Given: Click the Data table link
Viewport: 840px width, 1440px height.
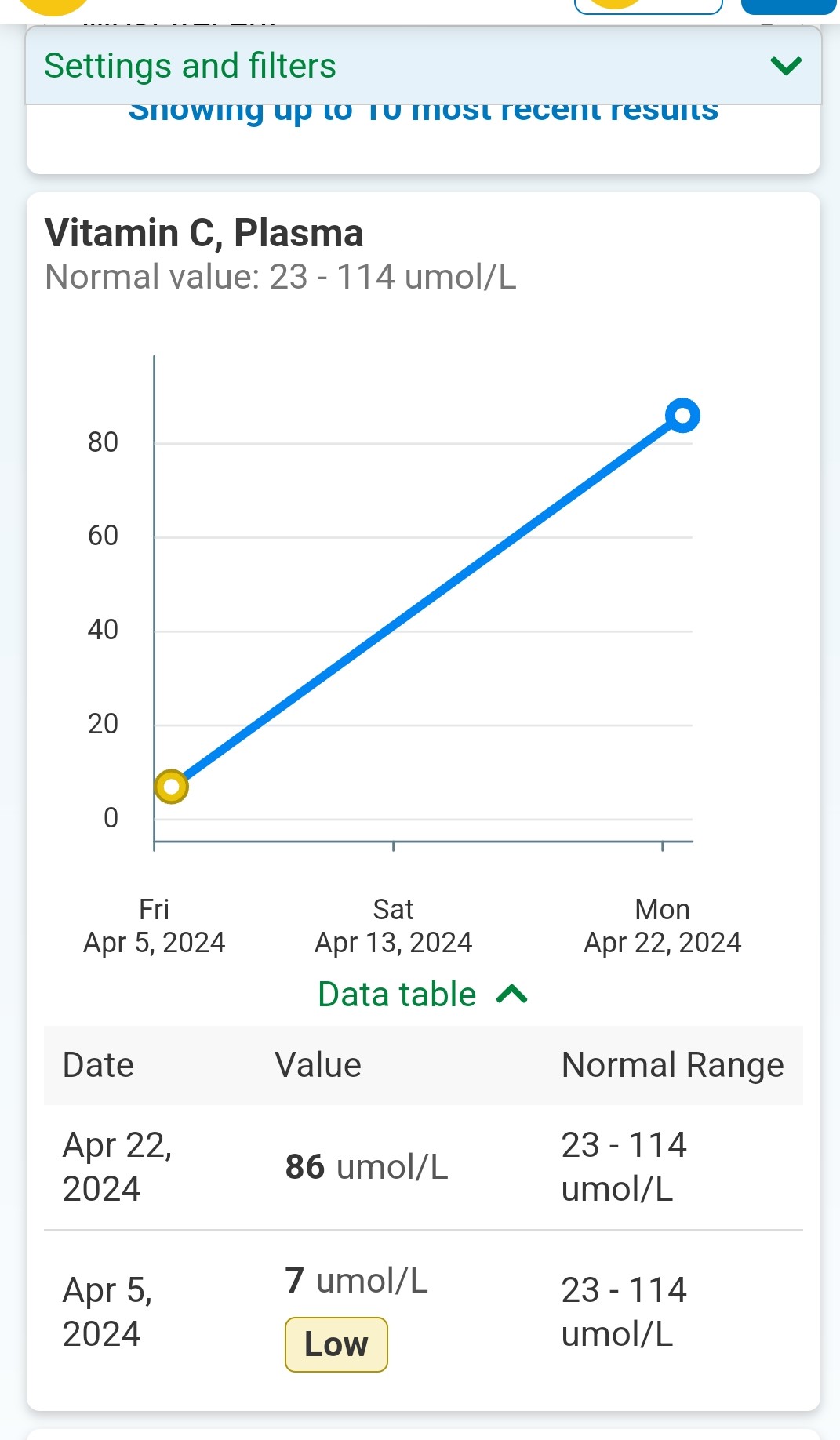Looking at the screenshot, I should coord(397,995).
